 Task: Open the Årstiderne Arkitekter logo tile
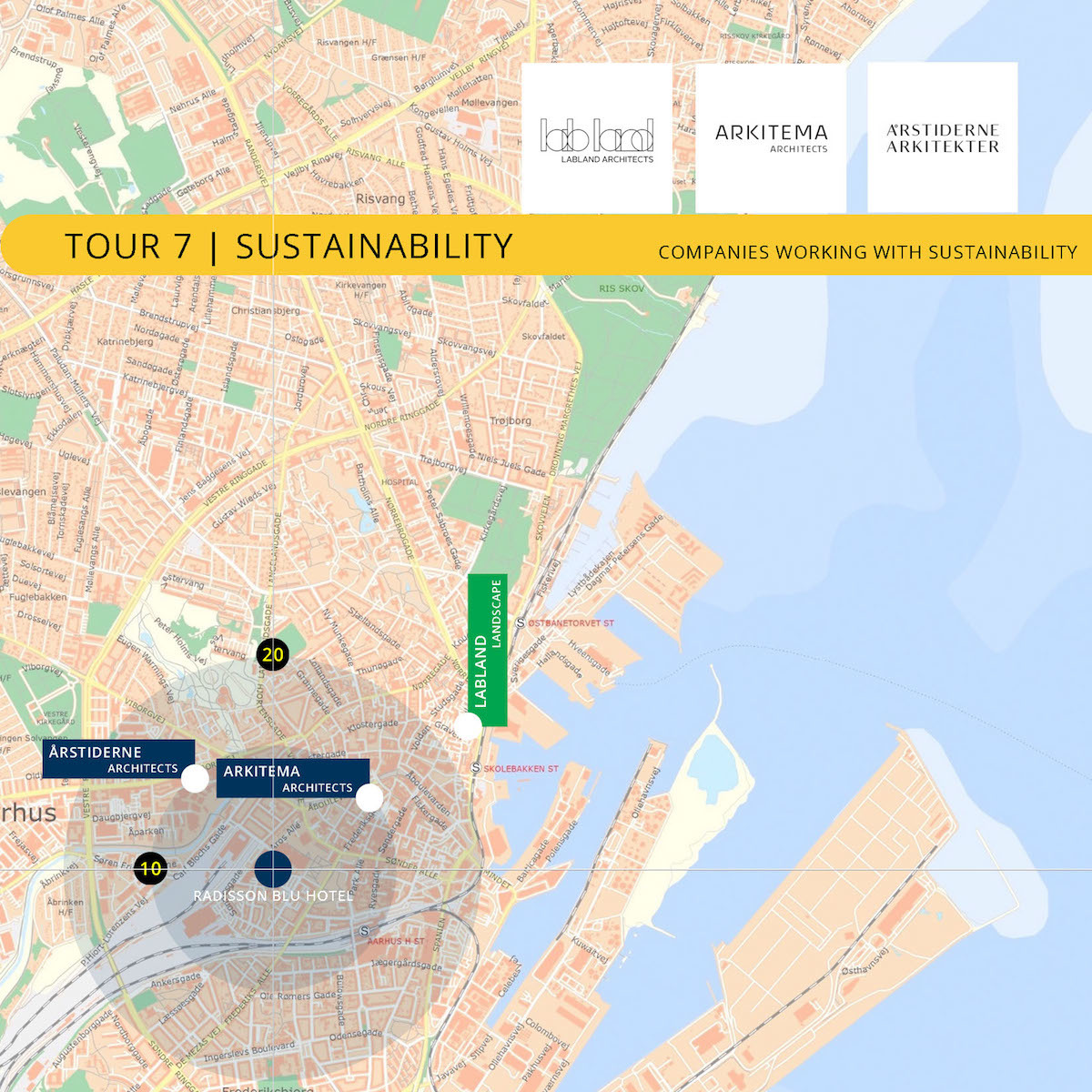coord(943,137)
